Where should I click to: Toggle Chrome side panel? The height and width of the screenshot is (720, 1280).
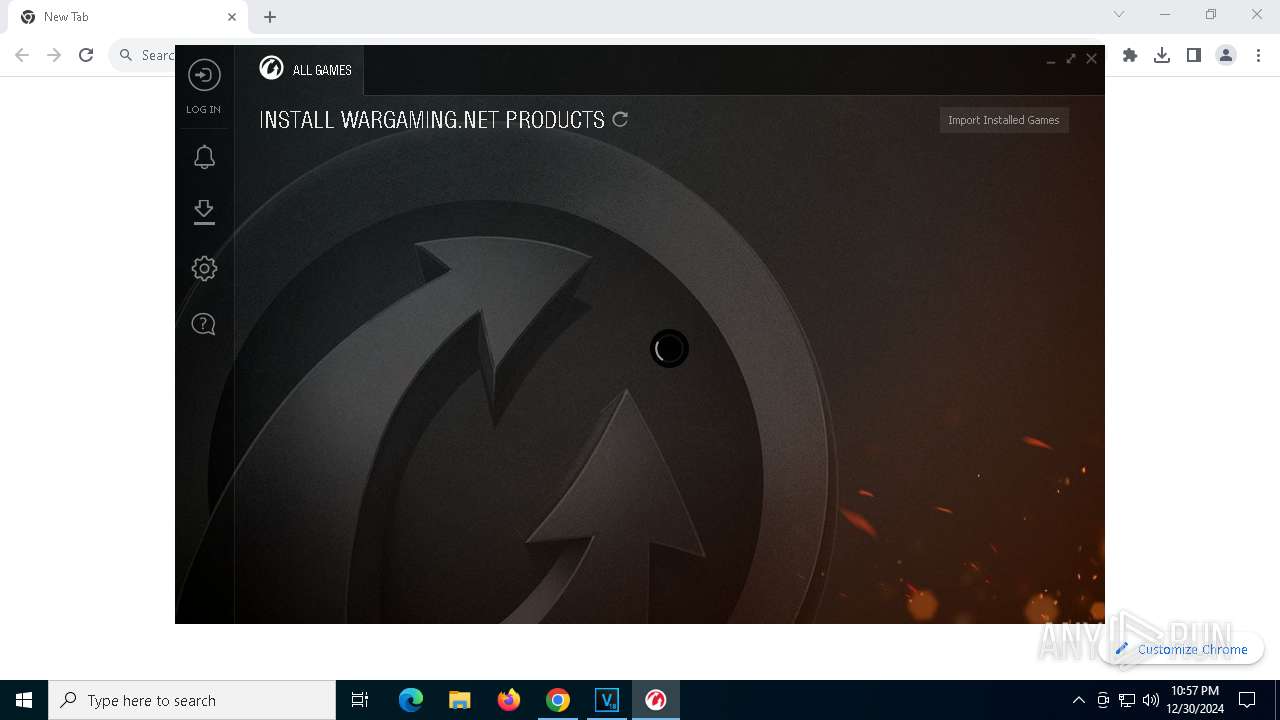point(1194,55)
